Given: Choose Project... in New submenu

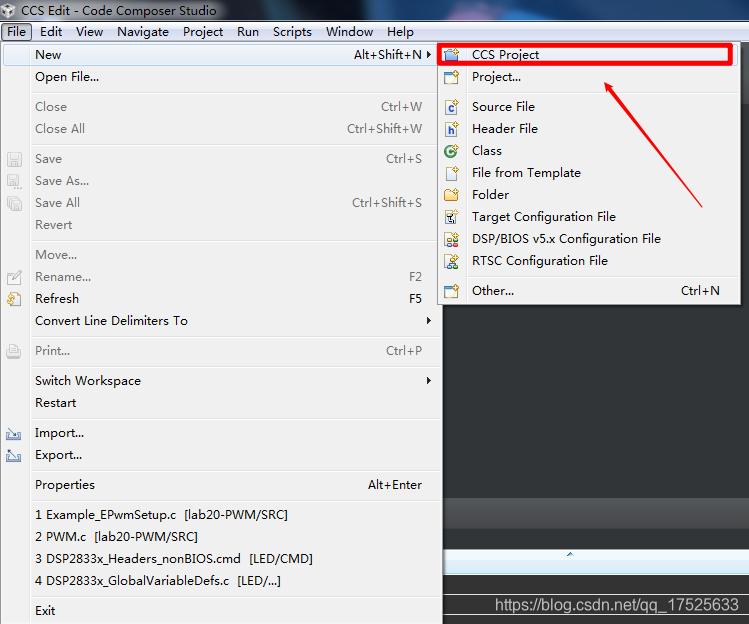Looking at the screenshot, I should point(589,77).
